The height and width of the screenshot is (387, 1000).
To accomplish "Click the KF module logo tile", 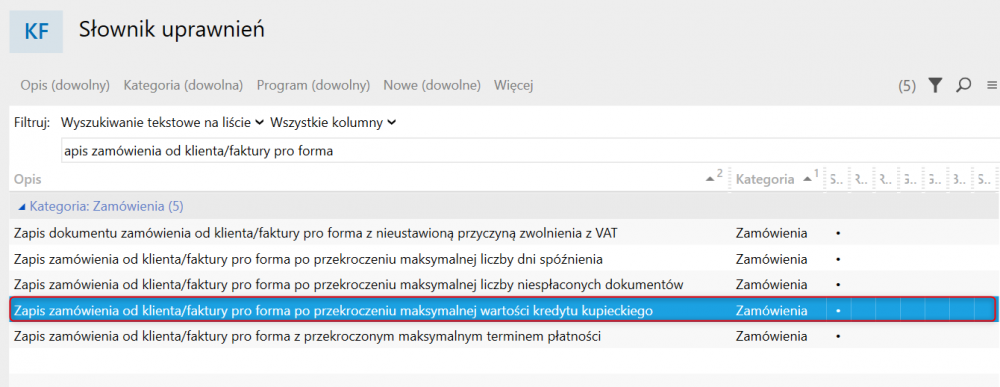I will tap(36, 31).
